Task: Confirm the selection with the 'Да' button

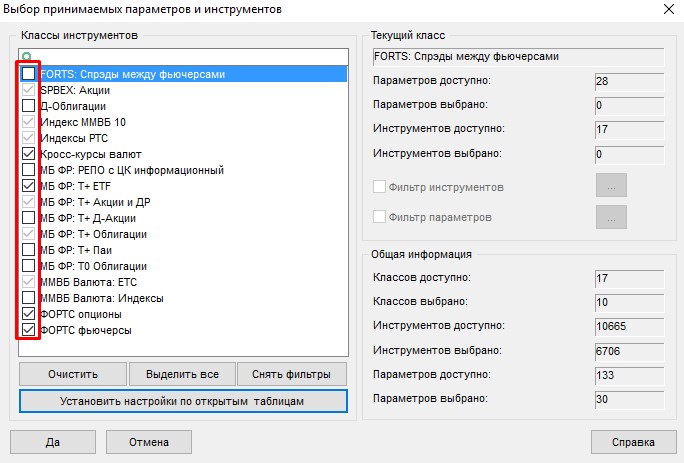Action: click(53, 441)
